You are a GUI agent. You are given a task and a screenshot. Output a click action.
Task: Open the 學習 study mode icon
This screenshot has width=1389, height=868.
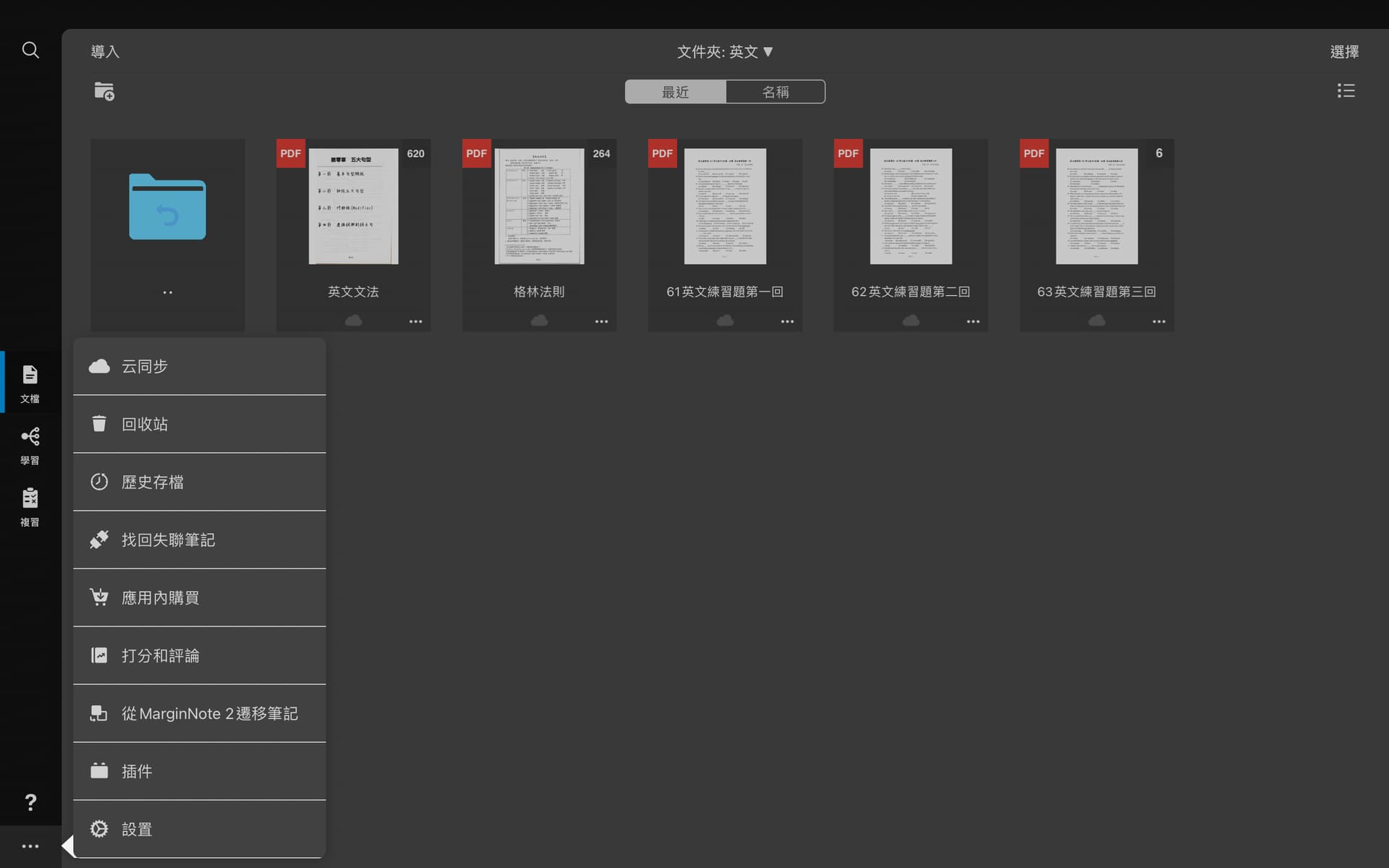(x=30, y=445)
